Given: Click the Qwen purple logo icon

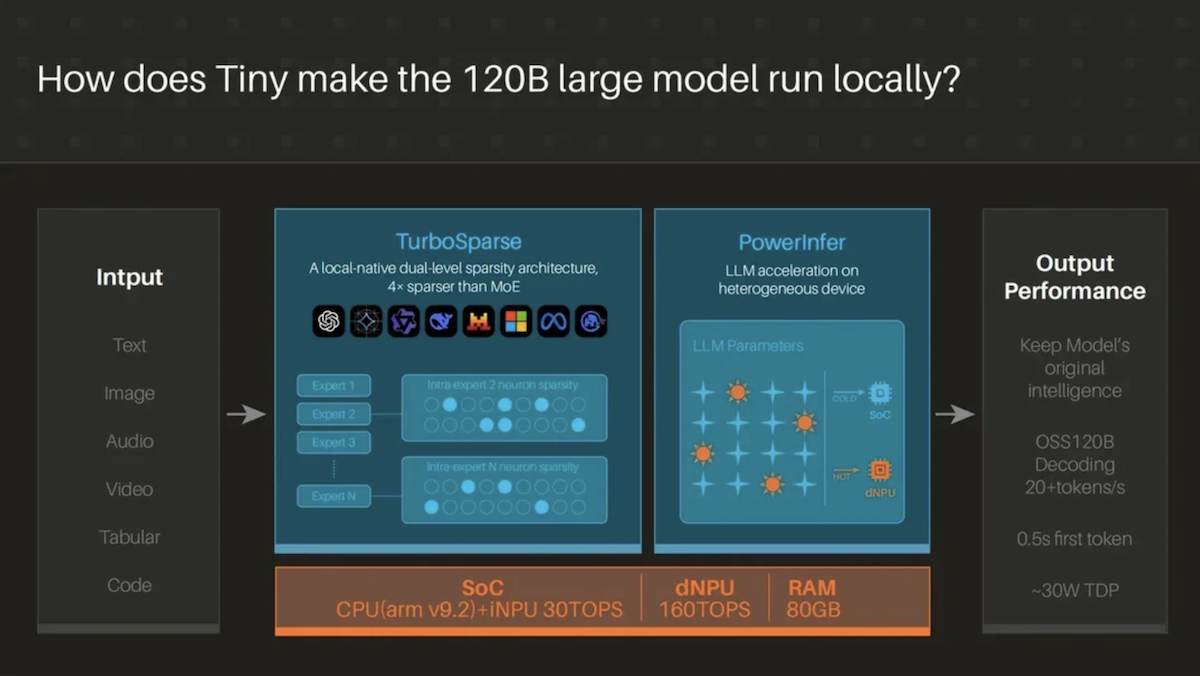Looking at the screenshot, I should click(404, 321).
